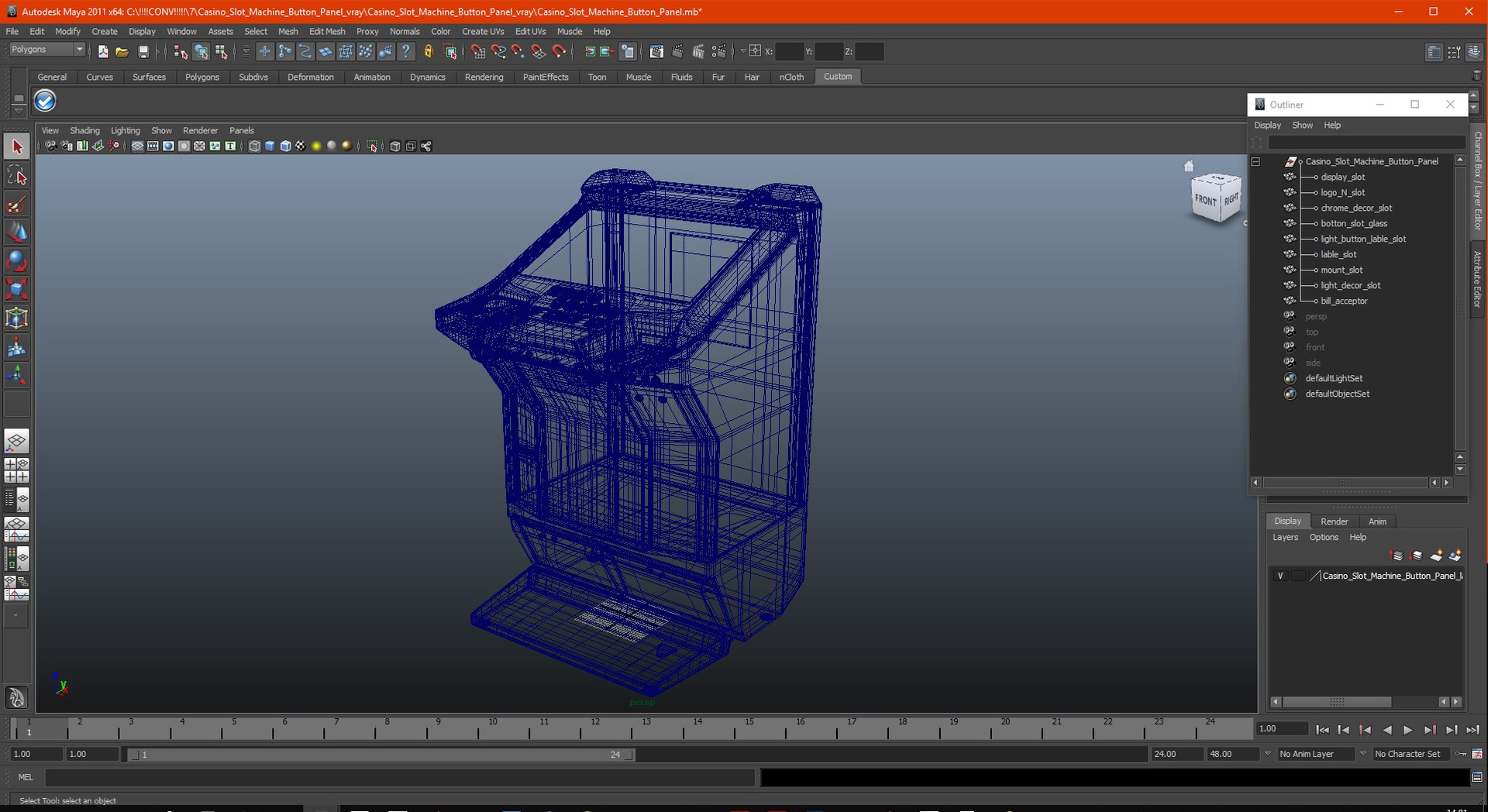Image resolution: width=1488 pixels, height=812 pixels.
Task: Select the Scale tool in toolbox
Action: click(16, 289)
